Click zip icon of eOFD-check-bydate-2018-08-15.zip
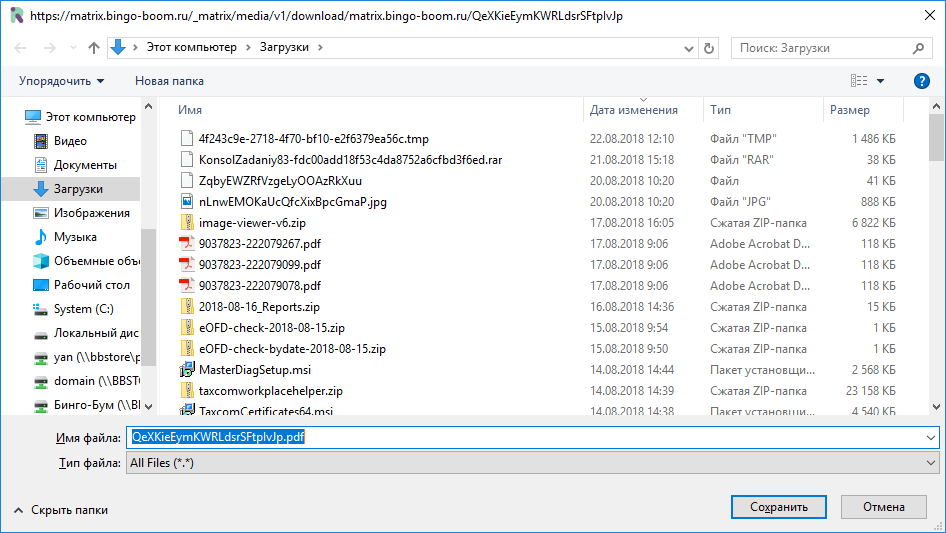946x533 pixels. (x=187, y=349)
